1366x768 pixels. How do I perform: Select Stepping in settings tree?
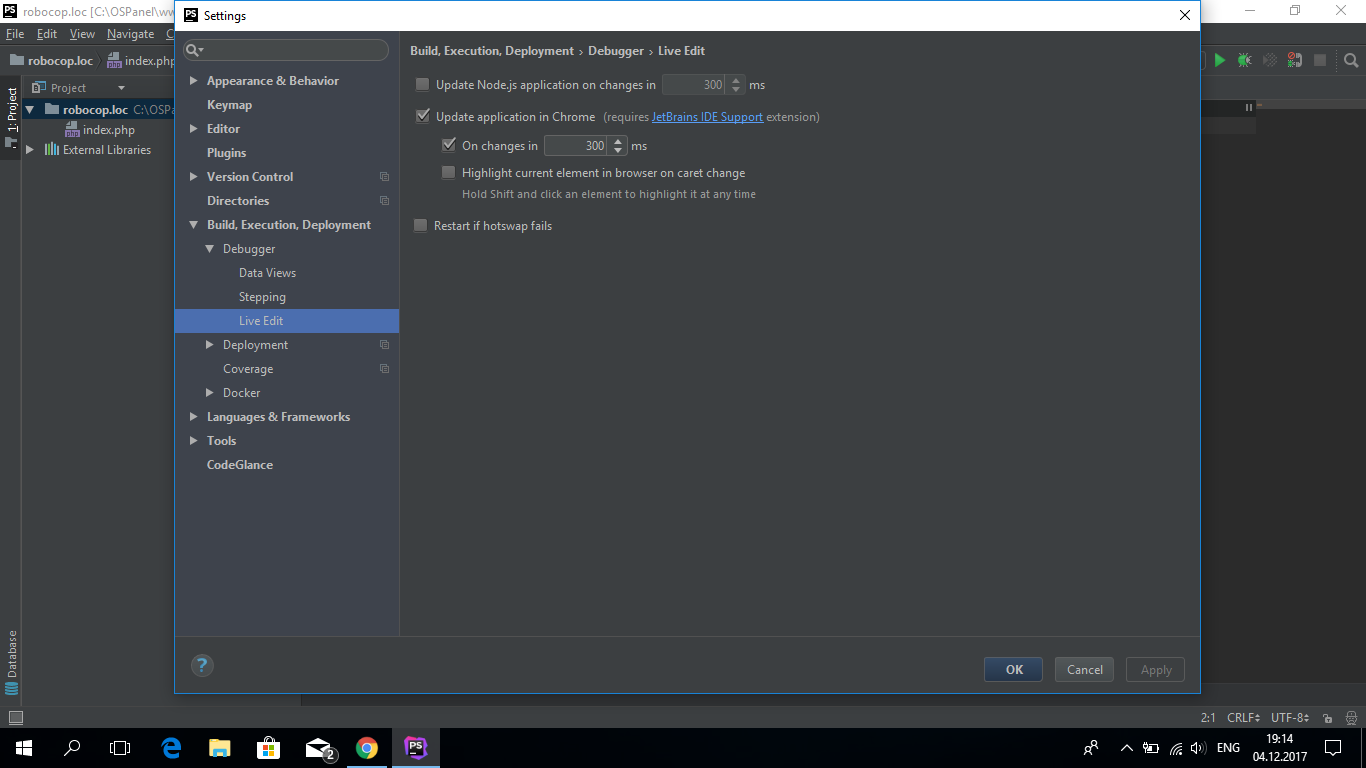262,297
